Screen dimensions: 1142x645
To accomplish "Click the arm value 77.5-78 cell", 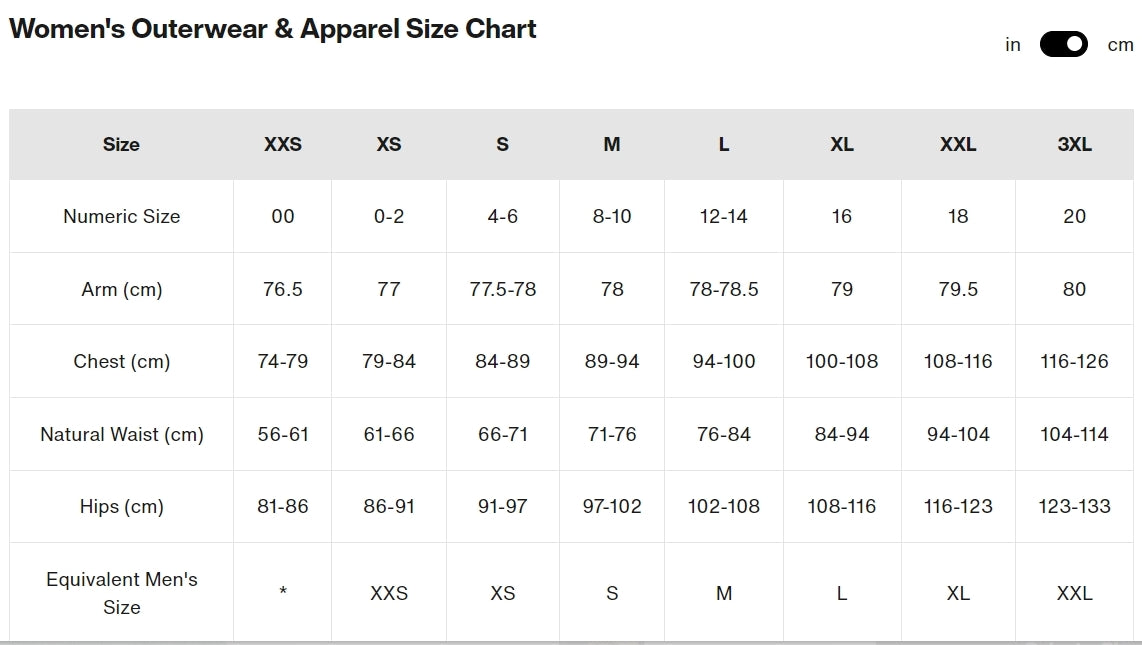I will (x=503, y=289).
